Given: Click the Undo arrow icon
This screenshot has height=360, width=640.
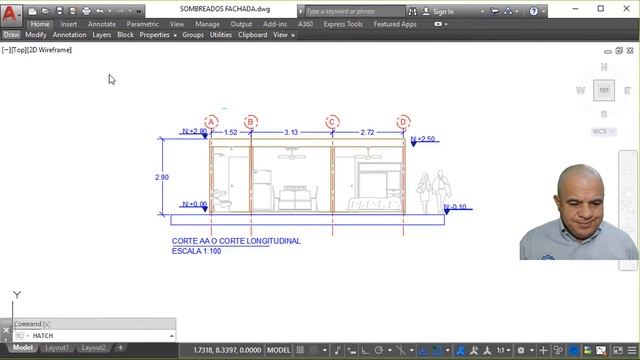Looking at the screenshot, I should coord(100,11).
